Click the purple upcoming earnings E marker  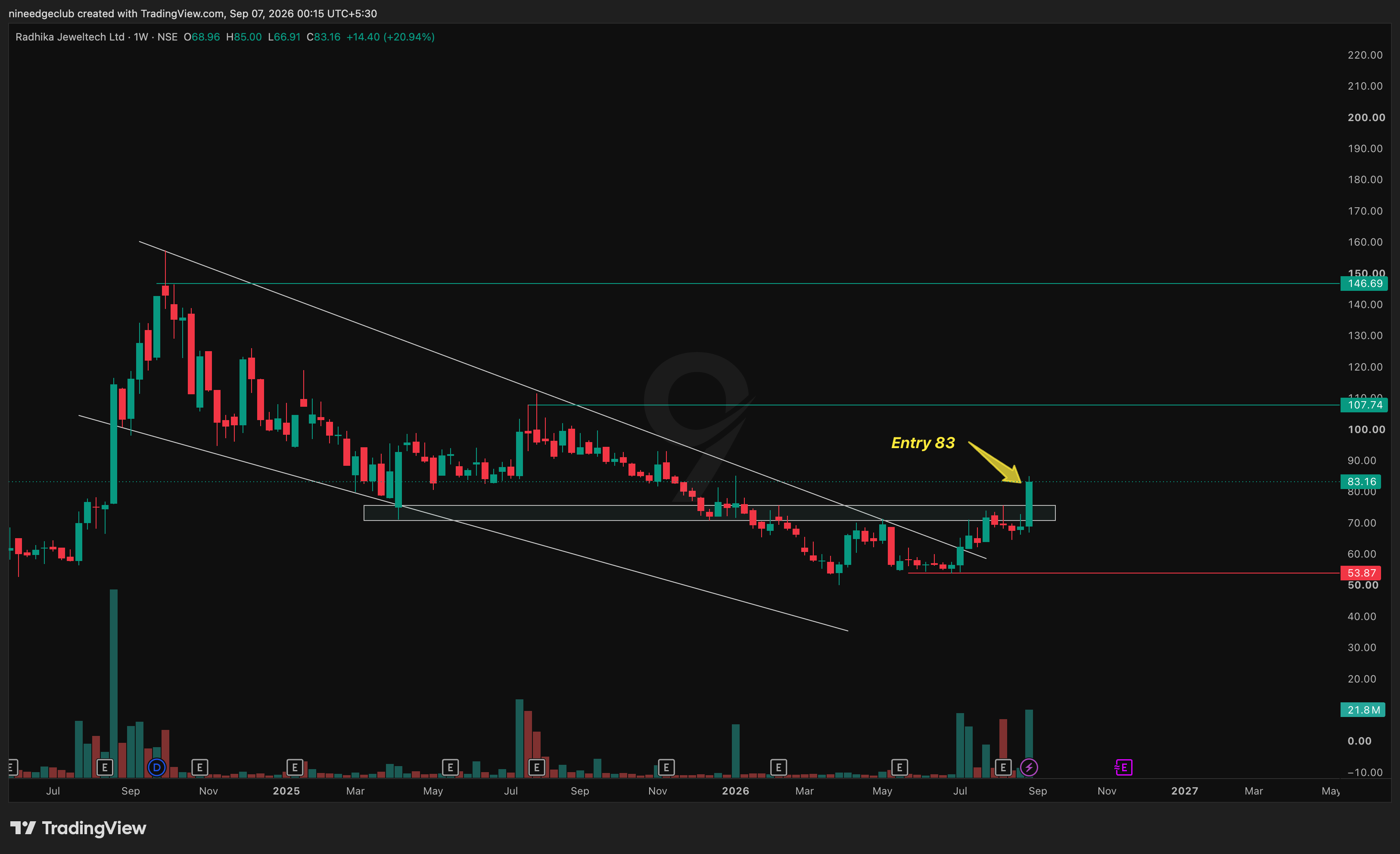point(1123,768)
